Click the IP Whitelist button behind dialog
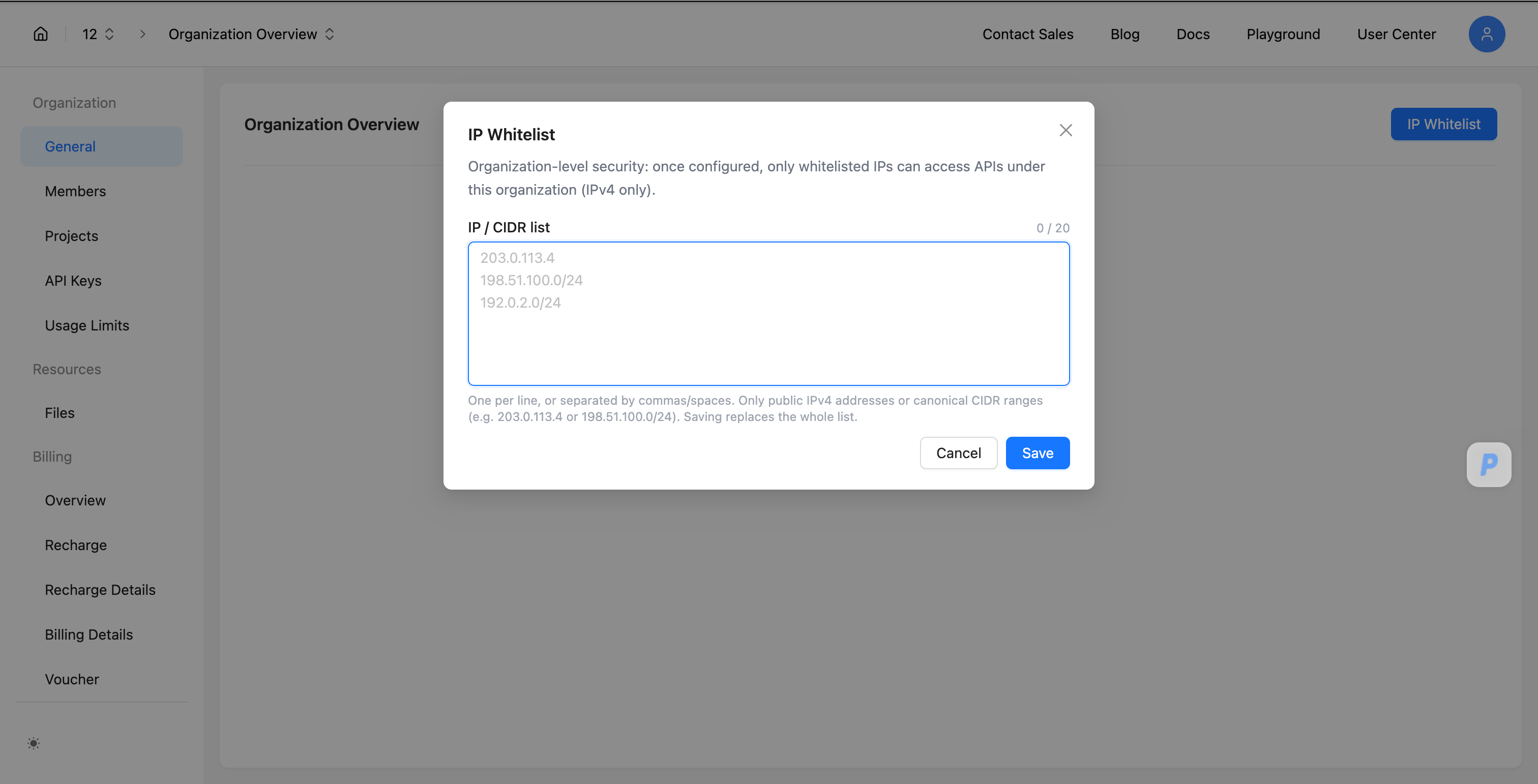The height and width of the screenshot is (784, 1538). click(x=1444, y=124)
